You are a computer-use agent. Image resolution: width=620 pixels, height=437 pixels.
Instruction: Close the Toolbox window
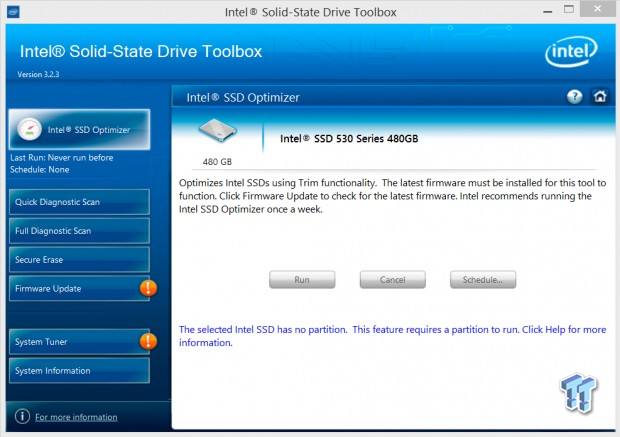598,9
